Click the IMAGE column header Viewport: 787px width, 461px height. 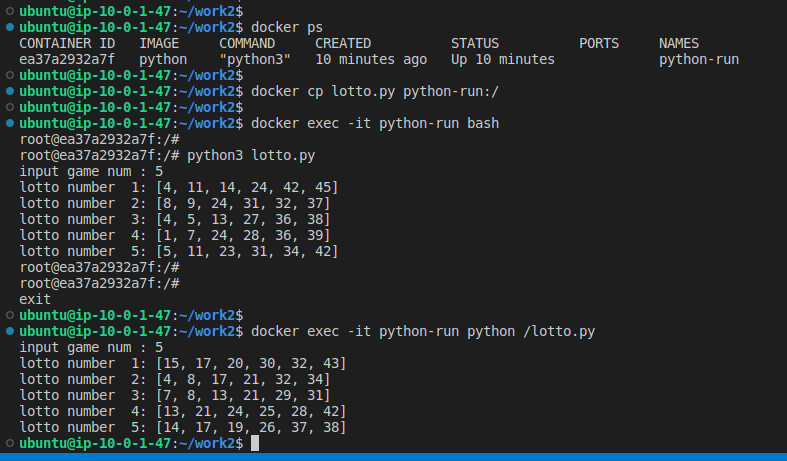click(x=159, y=43)
